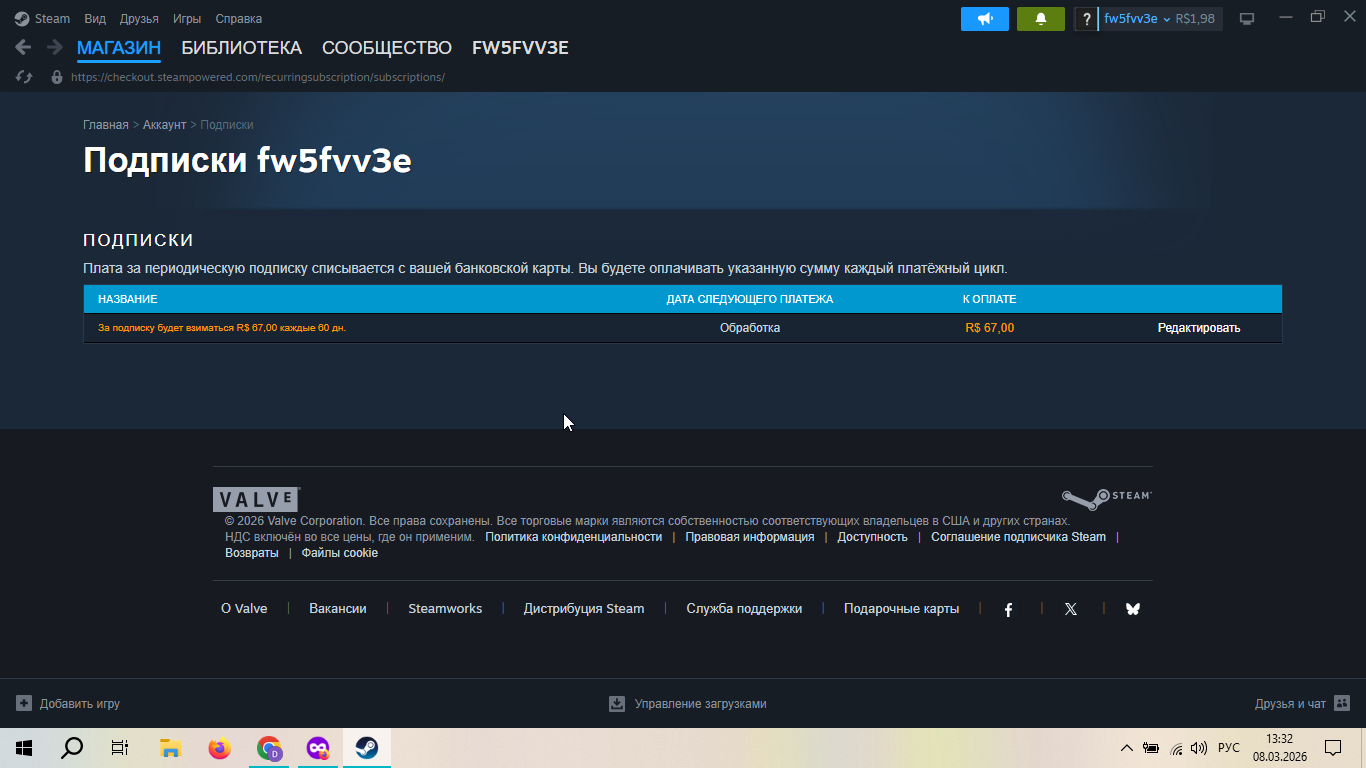
Task: Open the Справка menu
Action: (239, 19)
